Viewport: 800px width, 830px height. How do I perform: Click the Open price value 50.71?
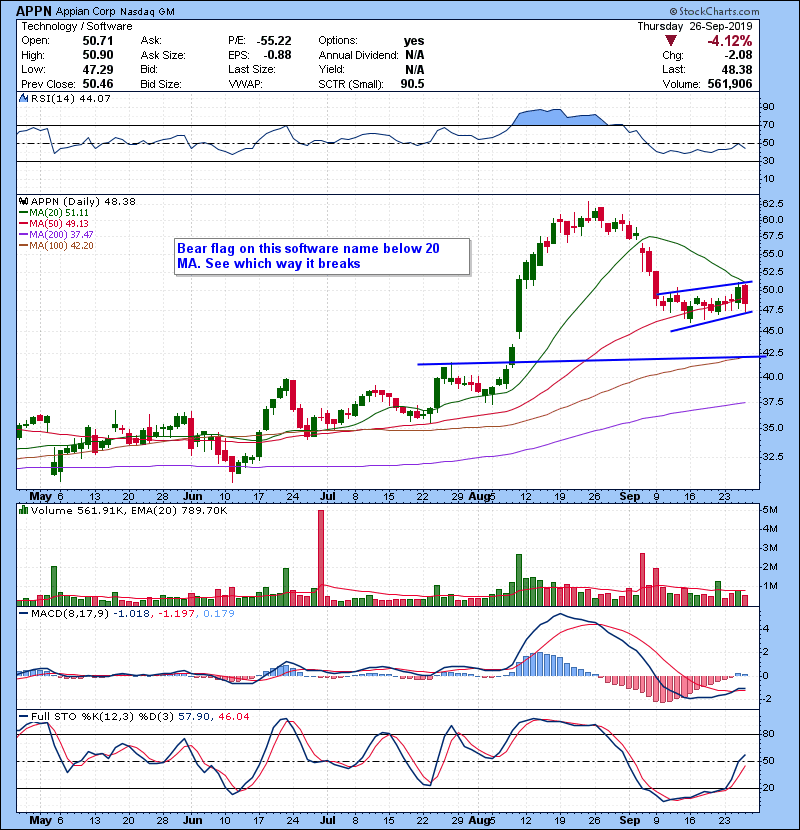click(98, 41)
